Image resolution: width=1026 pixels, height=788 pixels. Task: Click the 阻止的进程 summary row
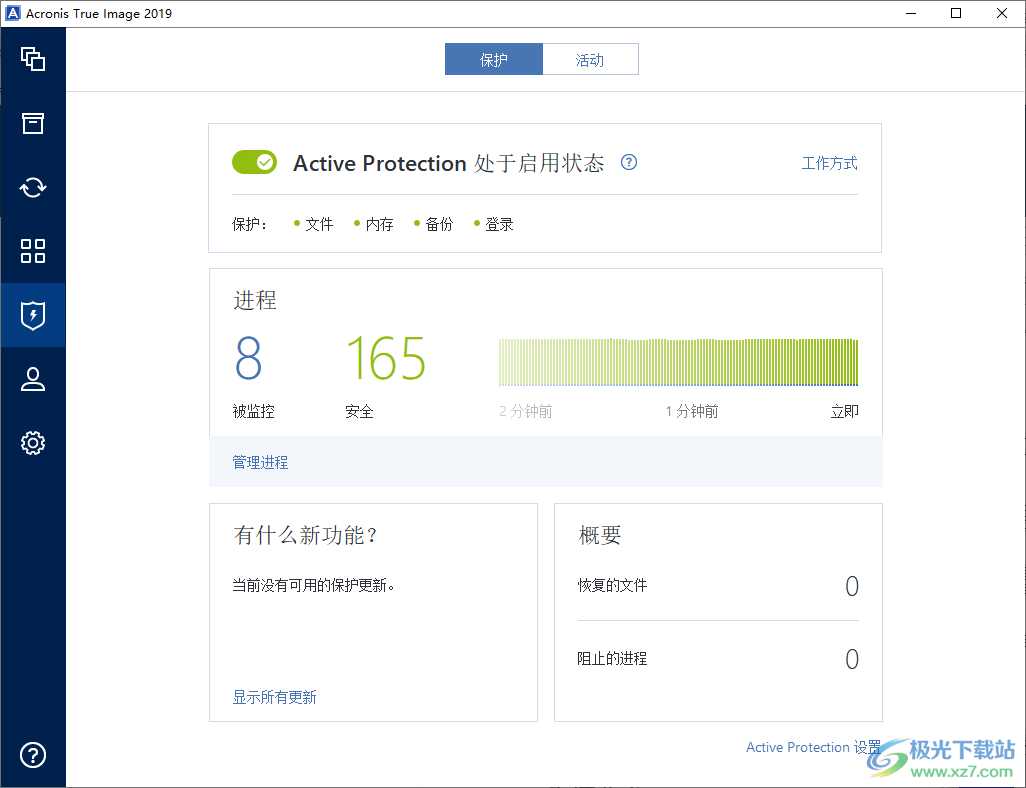(718, 658)
